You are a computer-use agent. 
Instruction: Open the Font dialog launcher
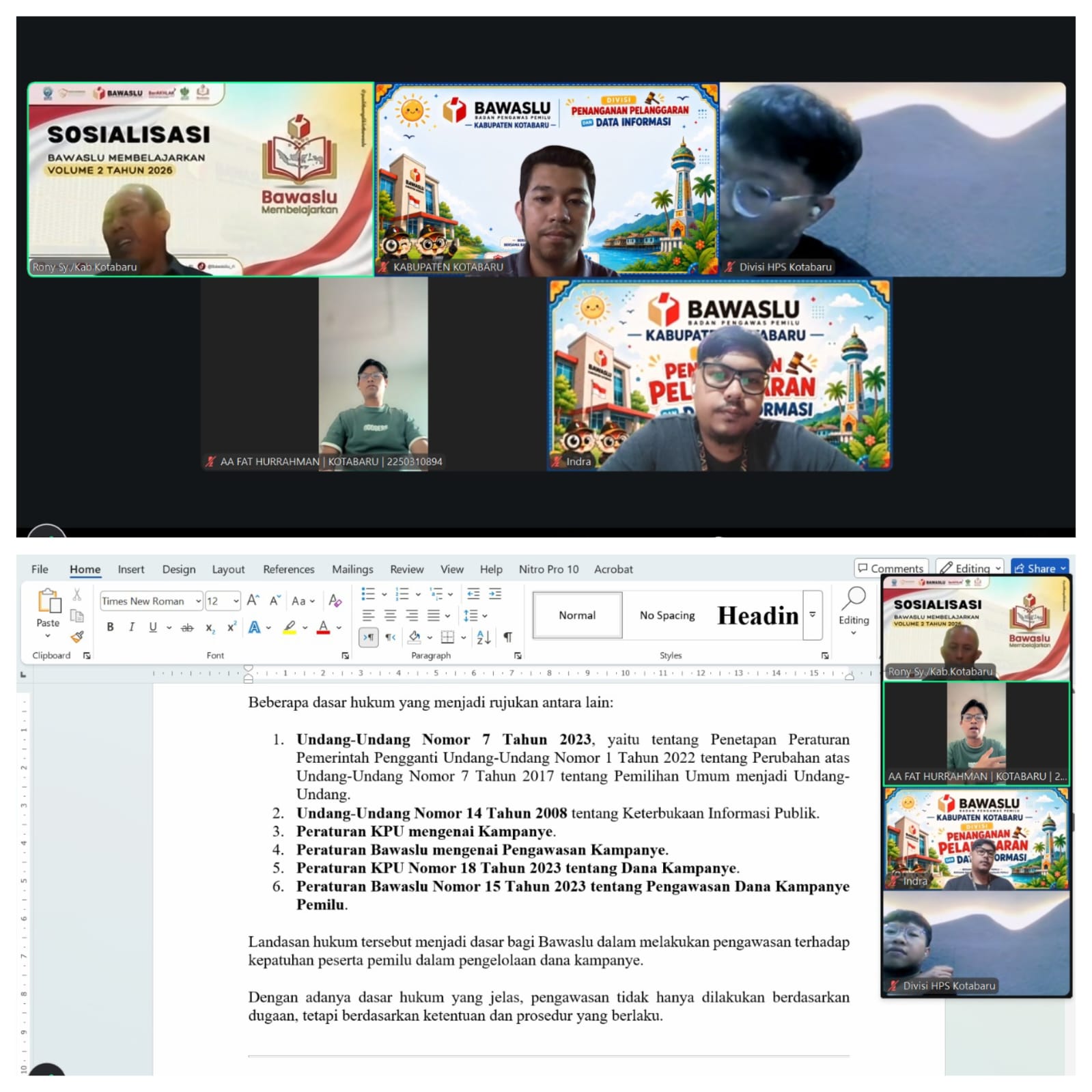345,656
